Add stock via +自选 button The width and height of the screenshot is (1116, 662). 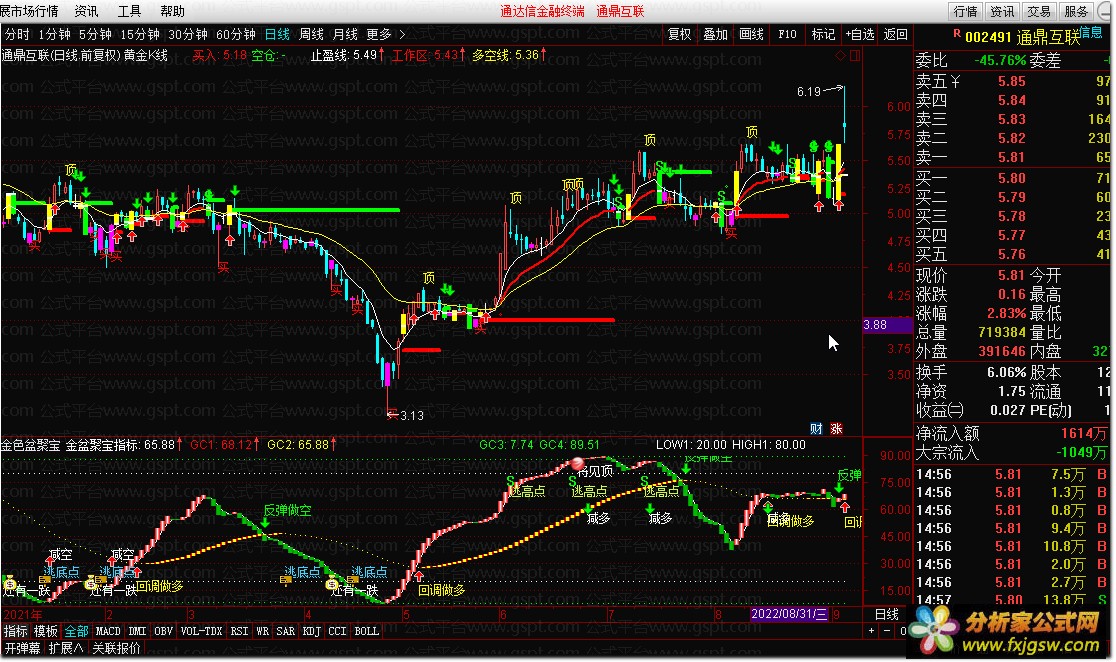pyautogui.click(x=860, y=34)
